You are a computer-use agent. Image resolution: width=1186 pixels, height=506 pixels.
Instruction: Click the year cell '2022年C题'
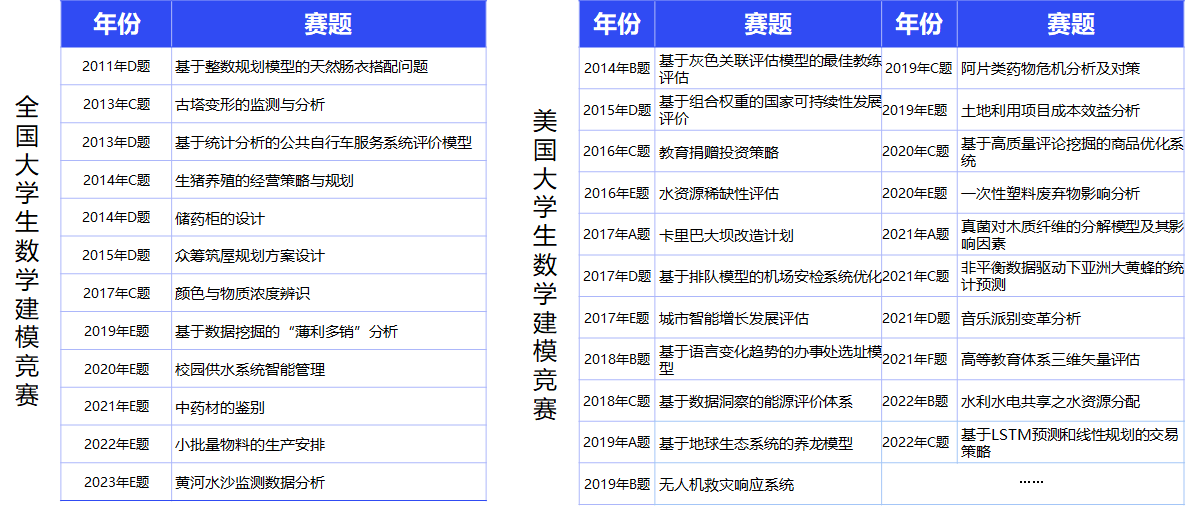pos(919,442)
